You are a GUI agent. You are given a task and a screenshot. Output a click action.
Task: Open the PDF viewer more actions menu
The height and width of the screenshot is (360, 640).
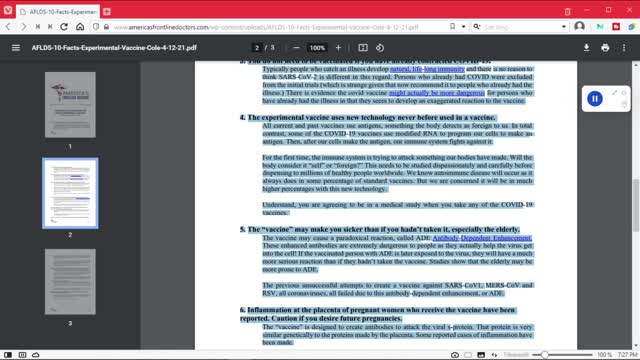[624, 48]
